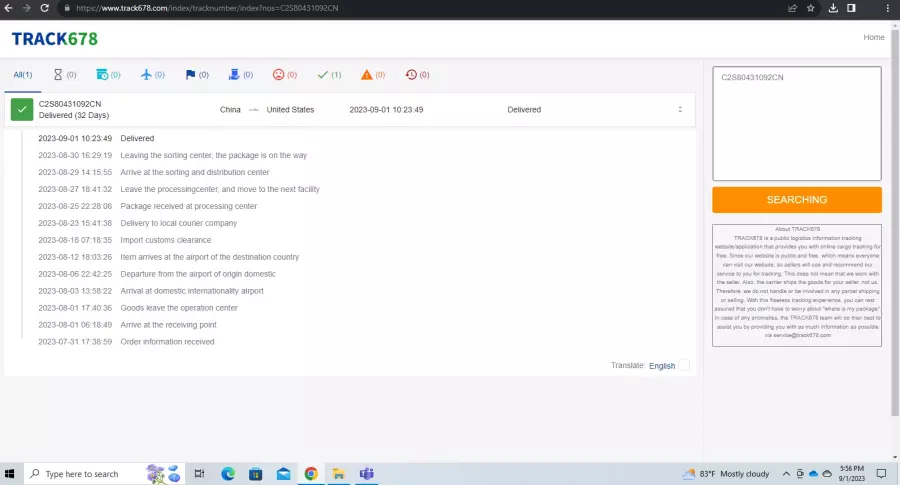The height and width of the screenshot is (485, 900).
Task: Open the weather widget 83°F Mostly cloudy
Action: tap(726, 474)
